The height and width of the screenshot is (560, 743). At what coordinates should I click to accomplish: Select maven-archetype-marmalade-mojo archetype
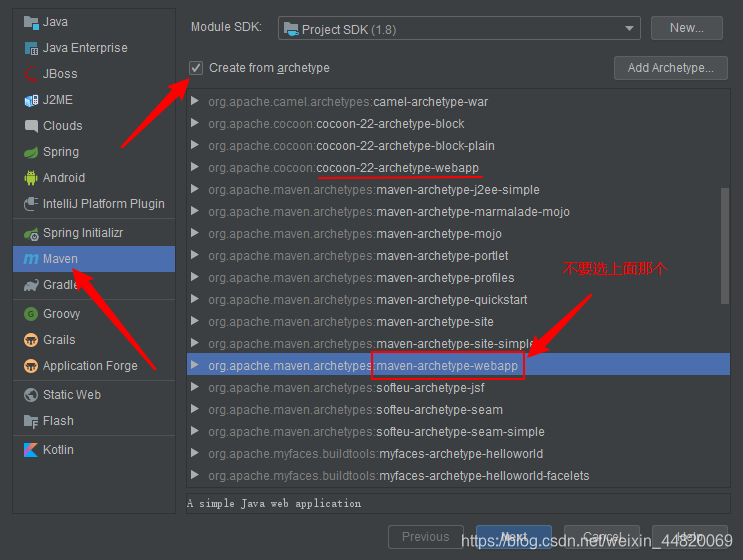pyautogui.click(x=458, y=212)
